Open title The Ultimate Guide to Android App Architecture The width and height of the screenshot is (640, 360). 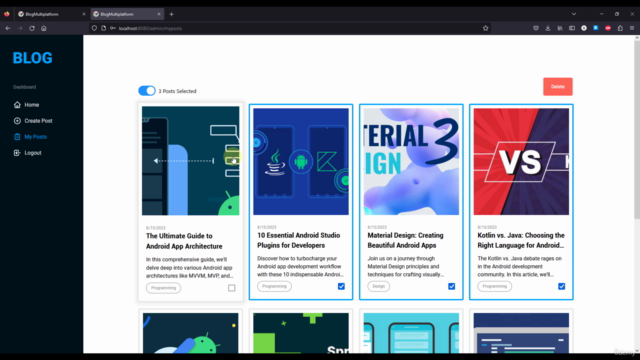(x=184, y=241)
